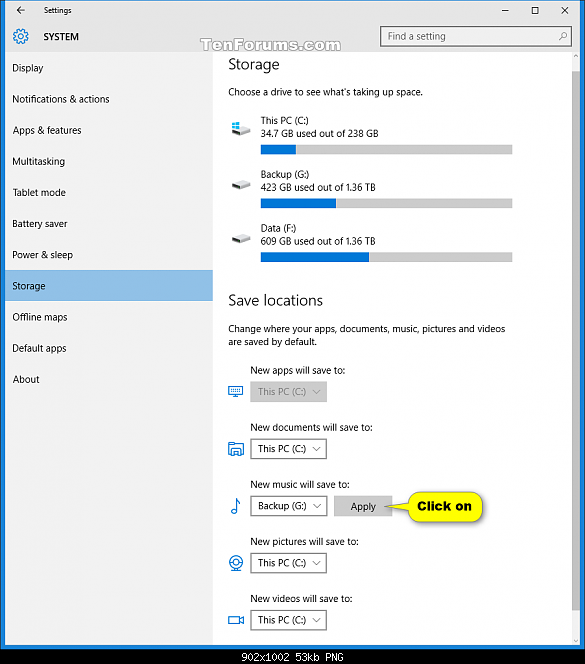
Task: Open the new music Backup (G:) dropdown
Action: [288, 506]
